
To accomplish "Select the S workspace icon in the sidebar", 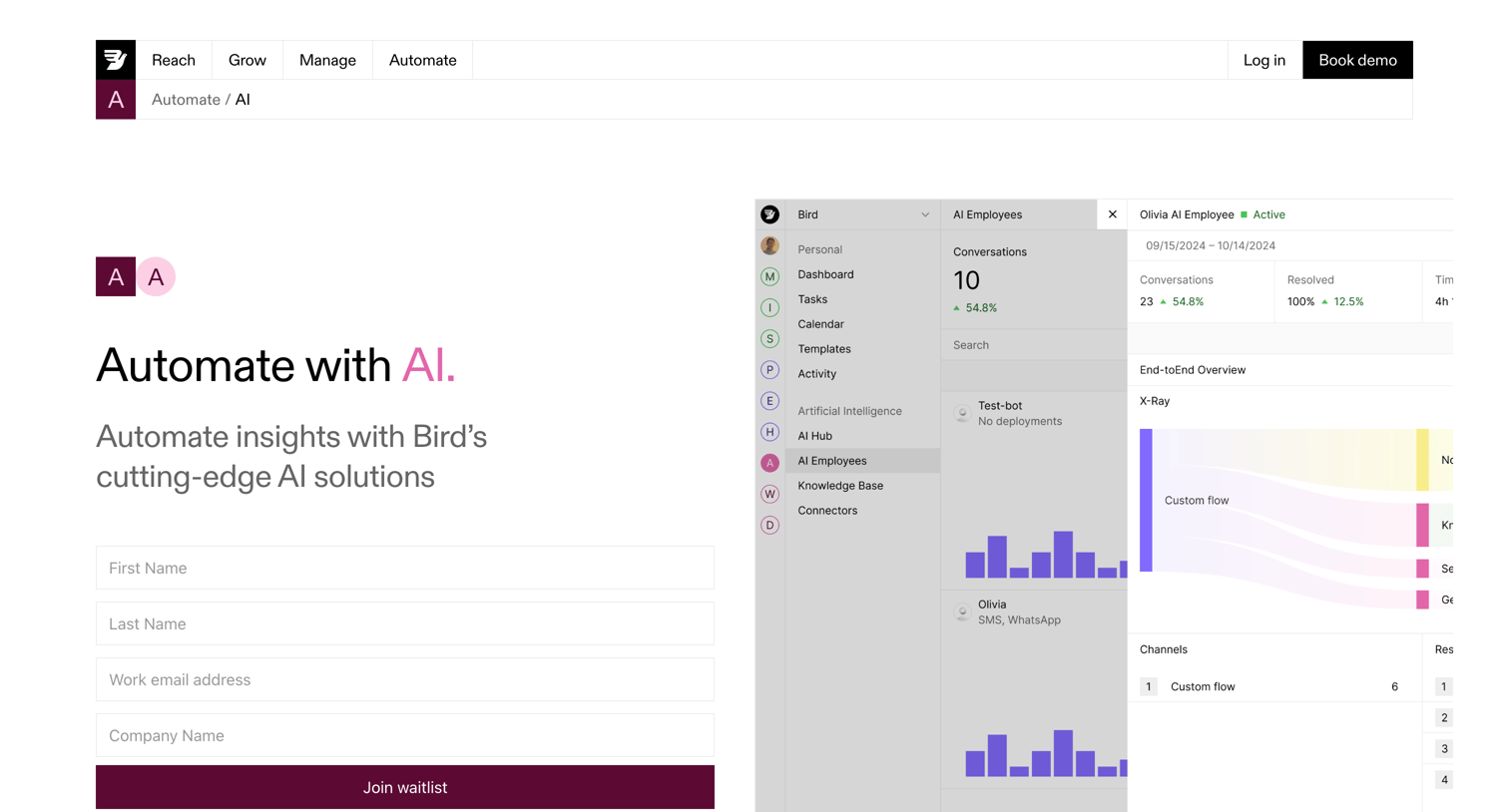I will pos(769,338).
